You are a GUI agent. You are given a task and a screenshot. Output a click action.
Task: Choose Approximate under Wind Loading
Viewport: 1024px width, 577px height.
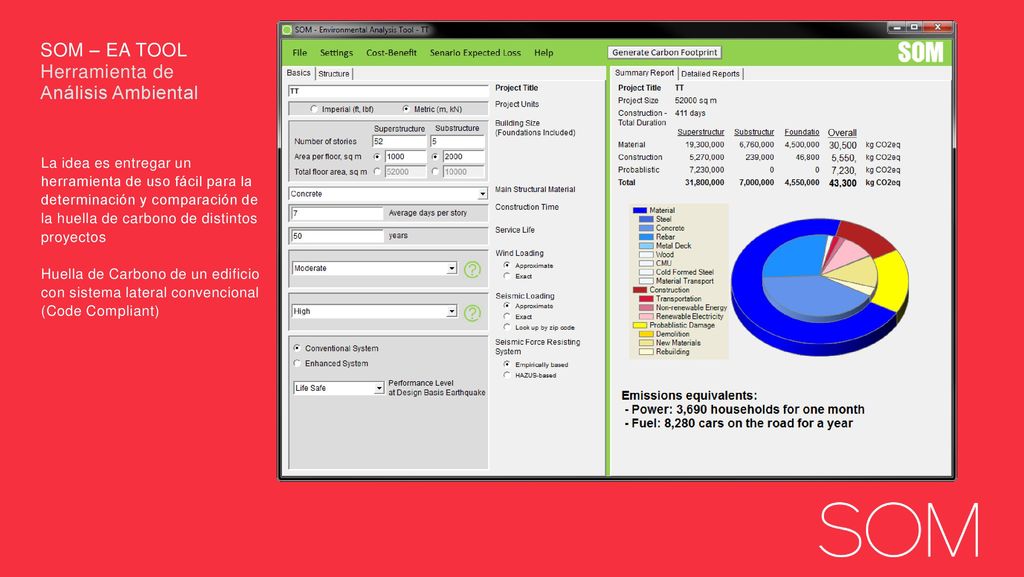[507, 266]
